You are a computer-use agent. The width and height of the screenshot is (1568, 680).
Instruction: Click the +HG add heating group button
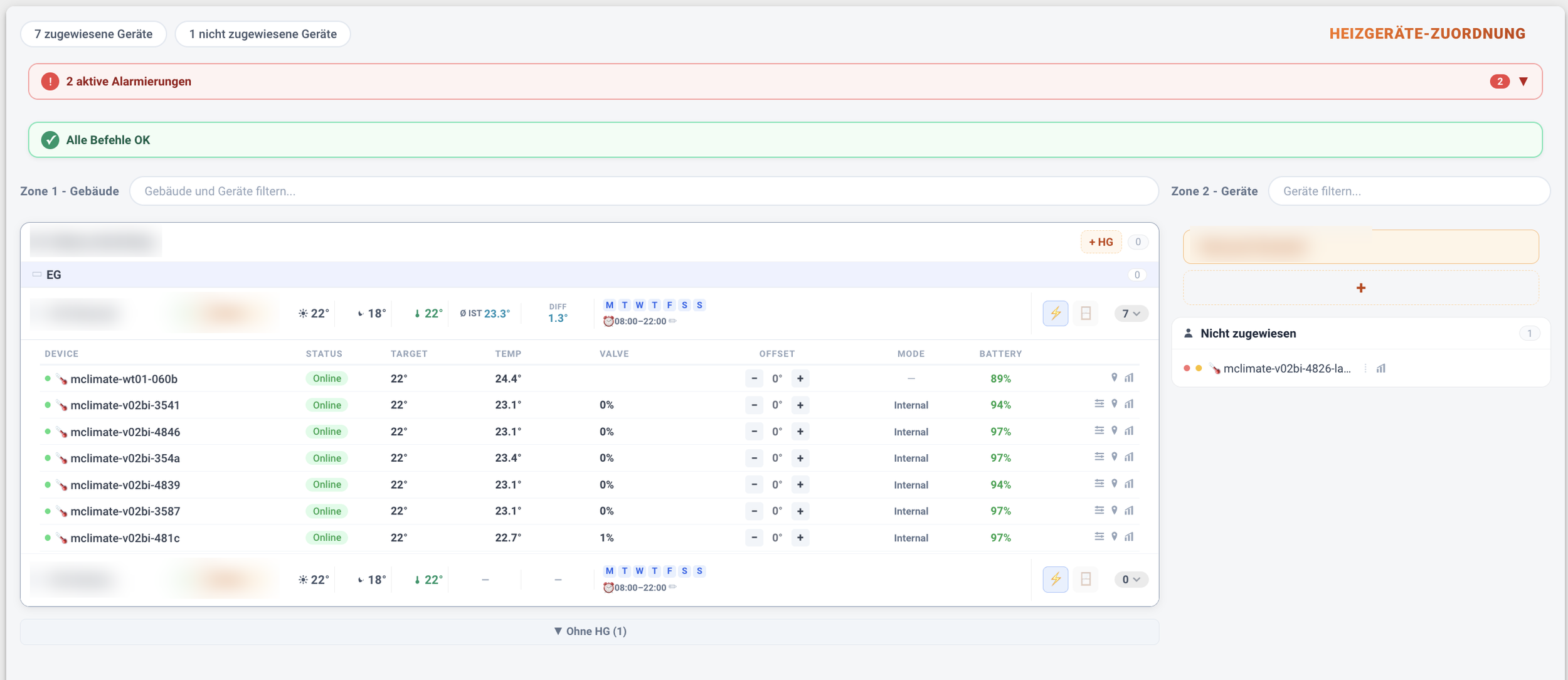pyautogui.click(x=1101, y=242)
